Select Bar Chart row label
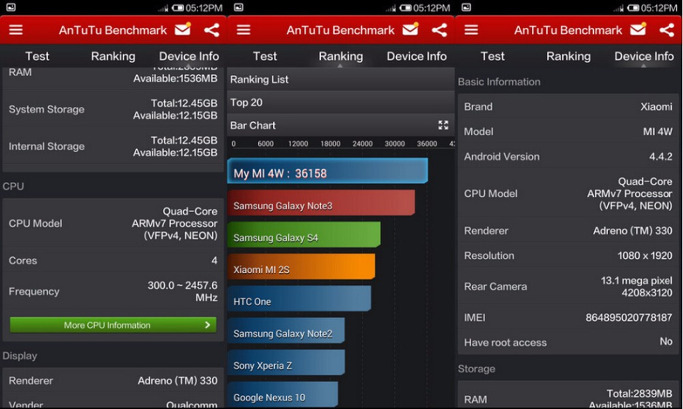The width and height of the screenshot is (683, 409). click(253, 125)
